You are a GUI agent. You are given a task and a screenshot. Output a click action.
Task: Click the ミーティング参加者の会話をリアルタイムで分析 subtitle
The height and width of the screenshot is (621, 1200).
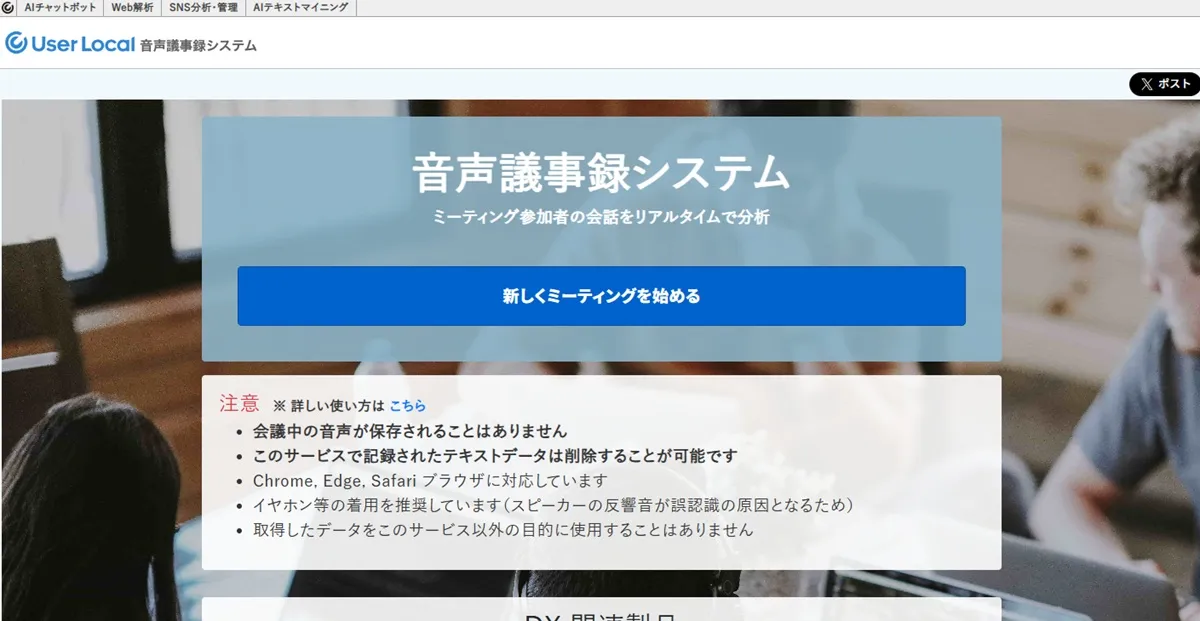(x=601, y=216)
